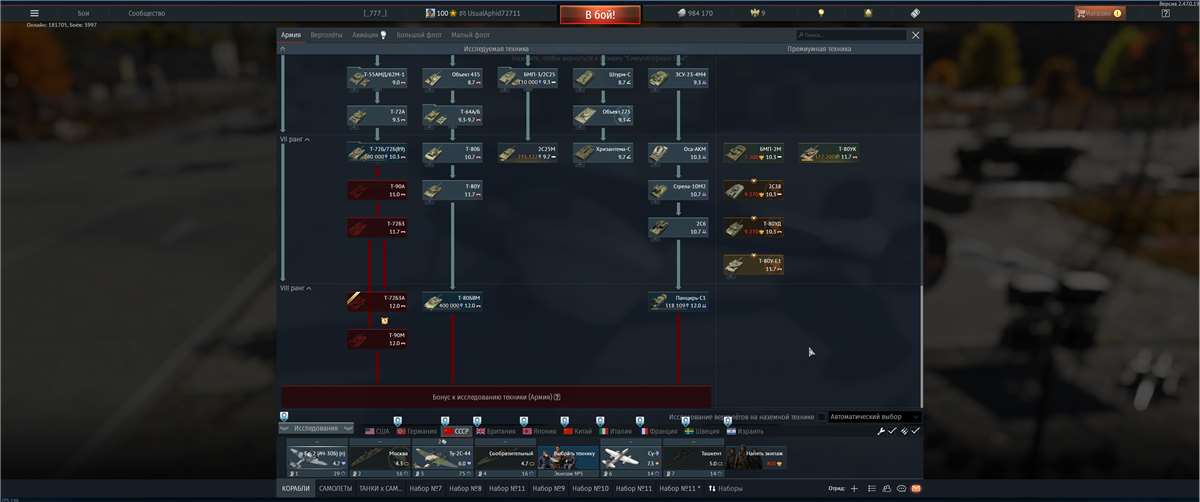The width and height of the screenshot is (1200, 502).
Task: Choose the СССР nation flag
Action: (455, 431)
